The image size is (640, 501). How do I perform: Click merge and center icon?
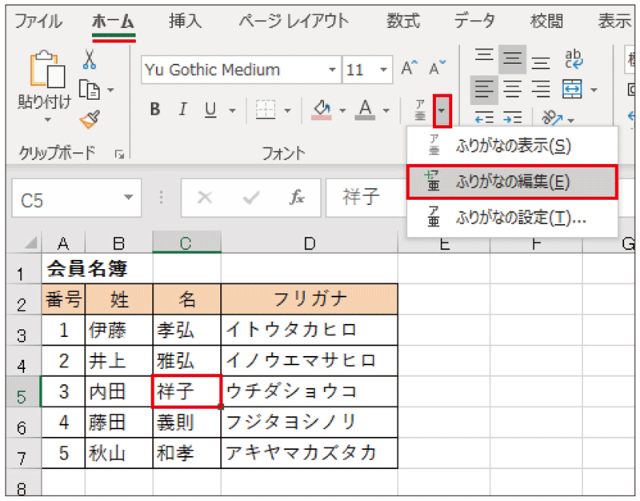[572, 89]
